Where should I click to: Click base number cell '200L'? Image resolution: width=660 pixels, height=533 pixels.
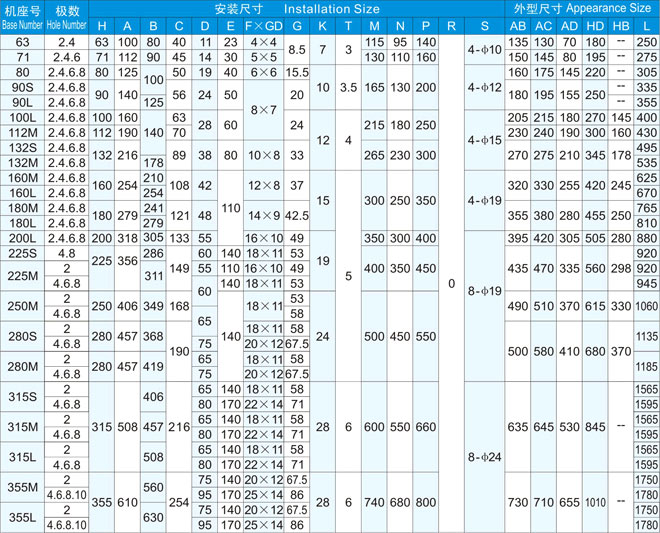[x=22, y=238]
